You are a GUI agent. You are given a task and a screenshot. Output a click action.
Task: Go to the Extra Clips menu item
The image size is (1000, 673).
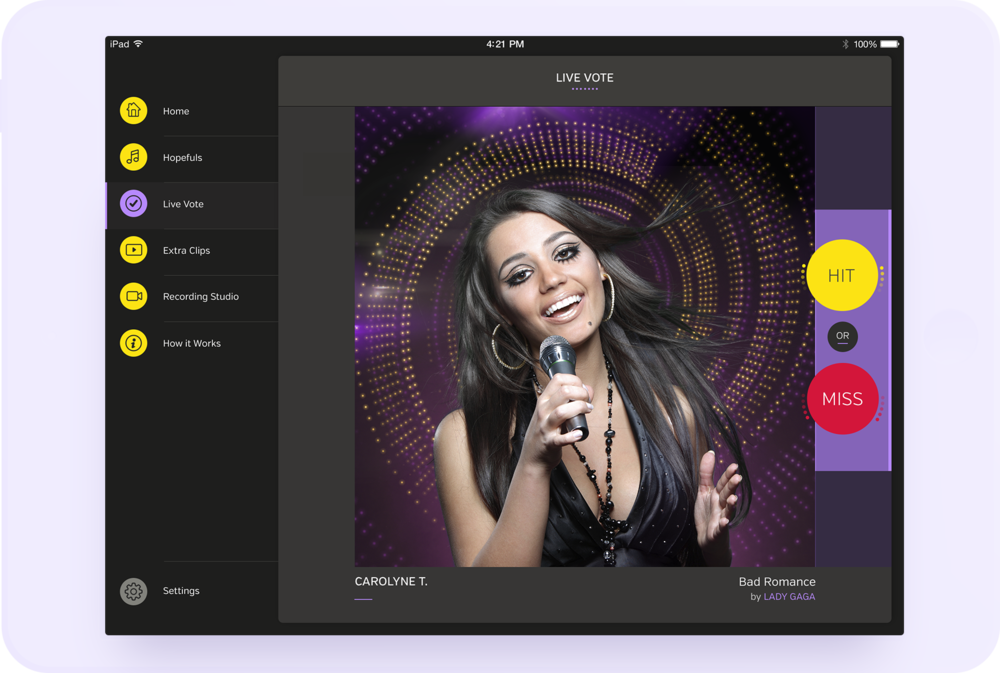click(x=187, y=250)
